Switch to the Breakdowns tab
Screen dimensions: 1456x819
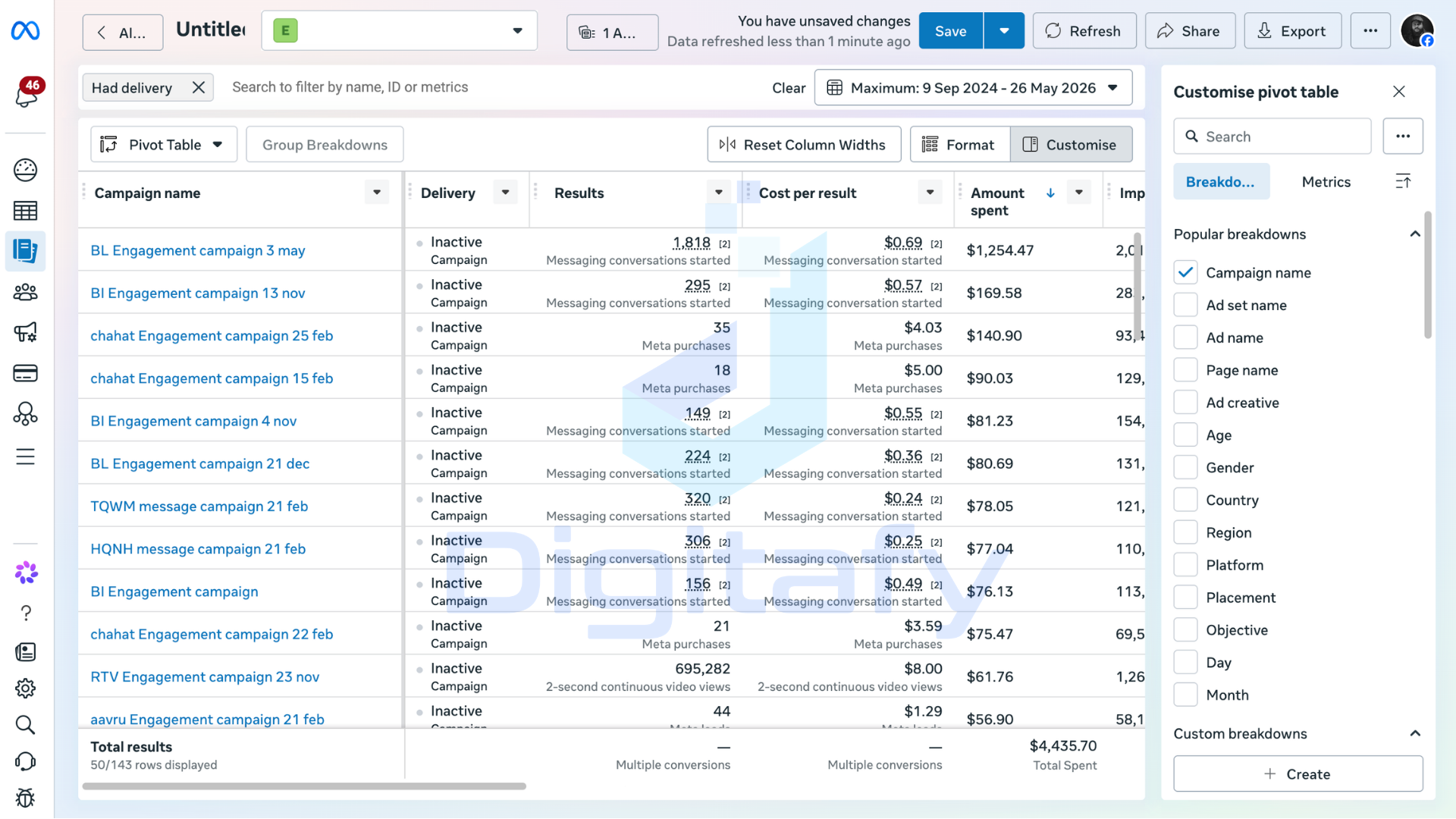pyautogui.click(x=1222, y=182)
